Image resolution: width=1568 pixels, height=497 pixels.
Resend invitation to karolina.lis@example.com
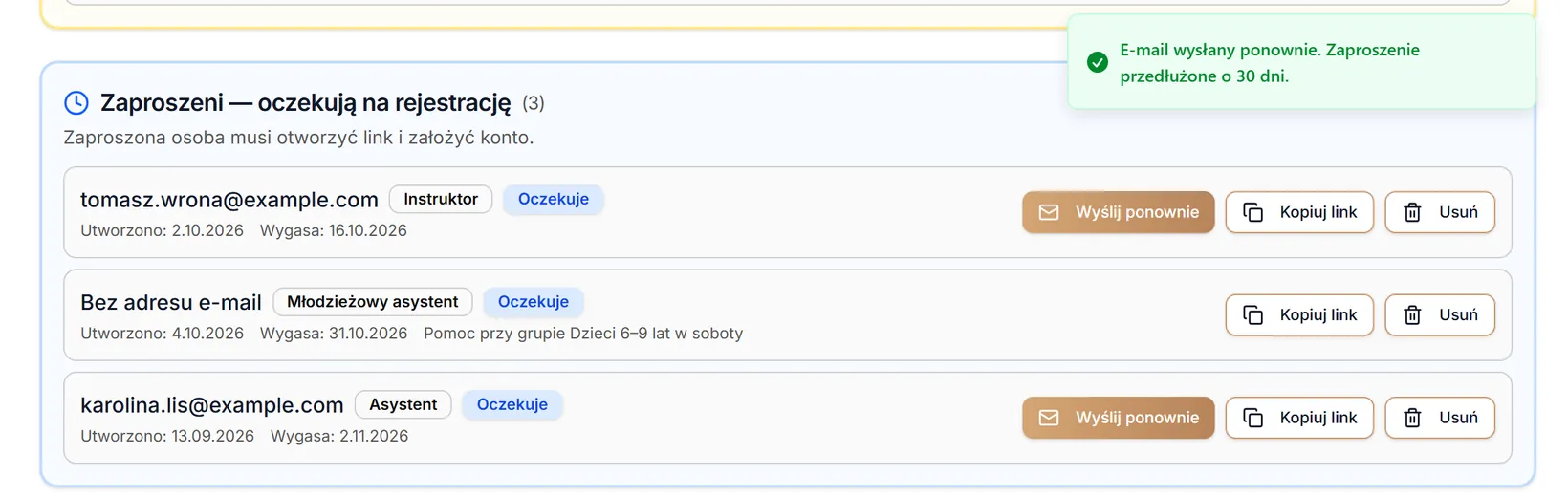point(1119,418)
